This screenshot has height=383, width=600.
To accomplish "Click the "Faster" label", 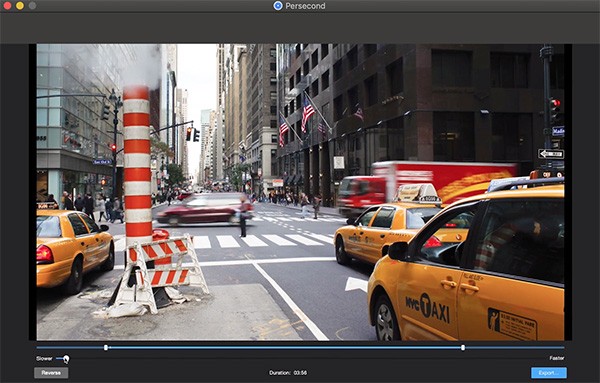I will tap(557, 358).
